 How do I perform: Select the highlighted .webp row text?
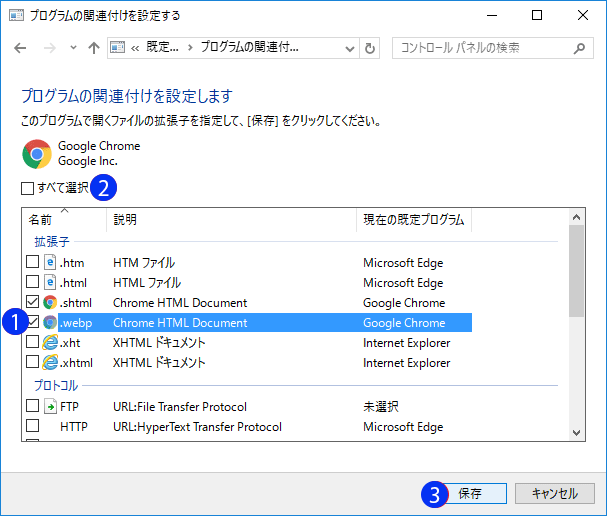[265, 322]
